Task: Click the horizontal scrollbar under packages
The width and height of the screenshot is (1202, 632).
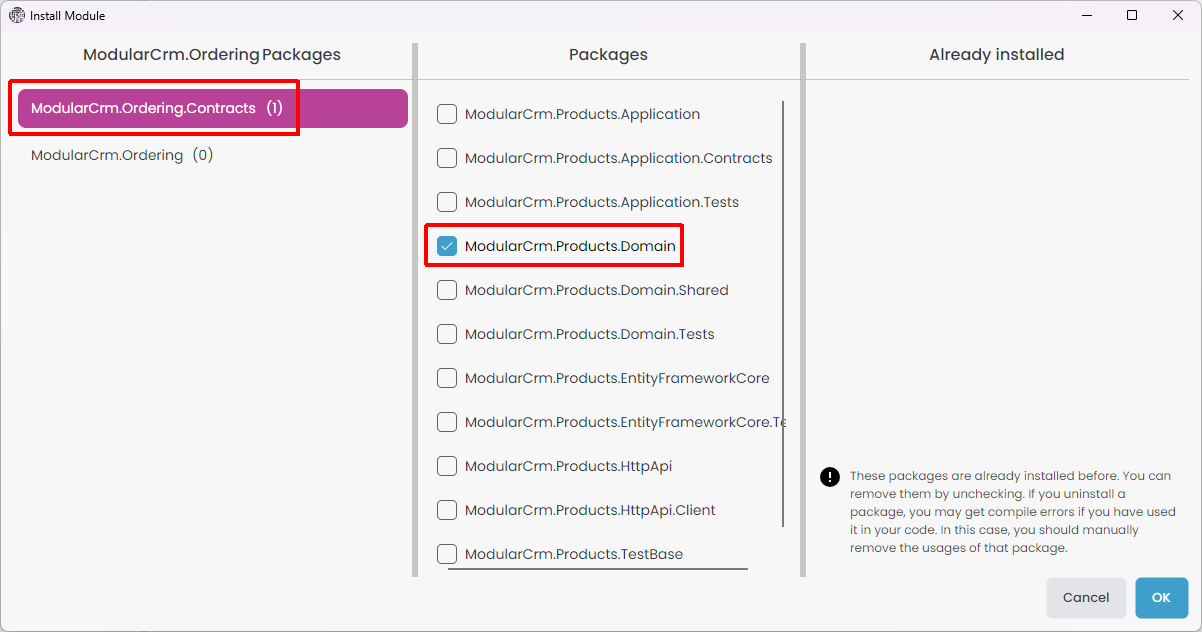Action: point(597,569)
